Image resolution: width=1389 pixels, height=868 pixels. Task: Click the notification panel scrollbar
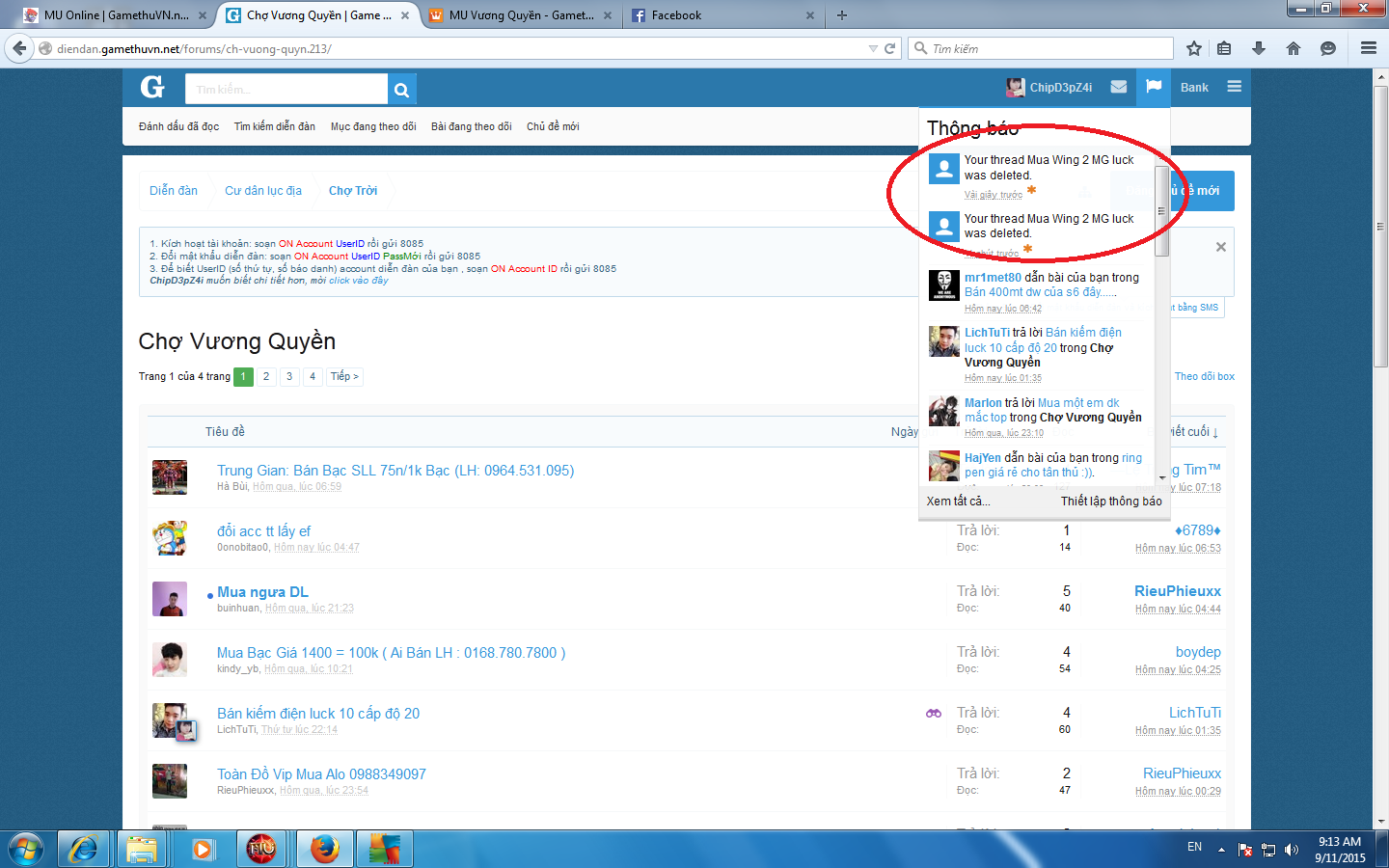1161,212
